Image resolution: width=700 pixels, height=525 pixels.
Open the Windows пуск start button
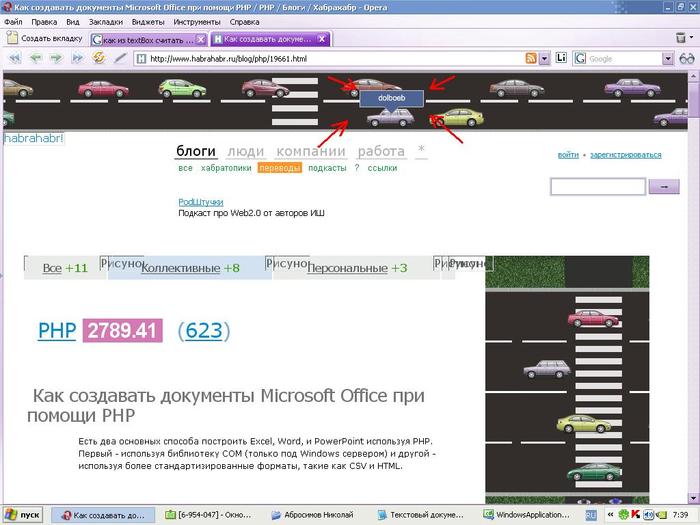tap(23, 515)
